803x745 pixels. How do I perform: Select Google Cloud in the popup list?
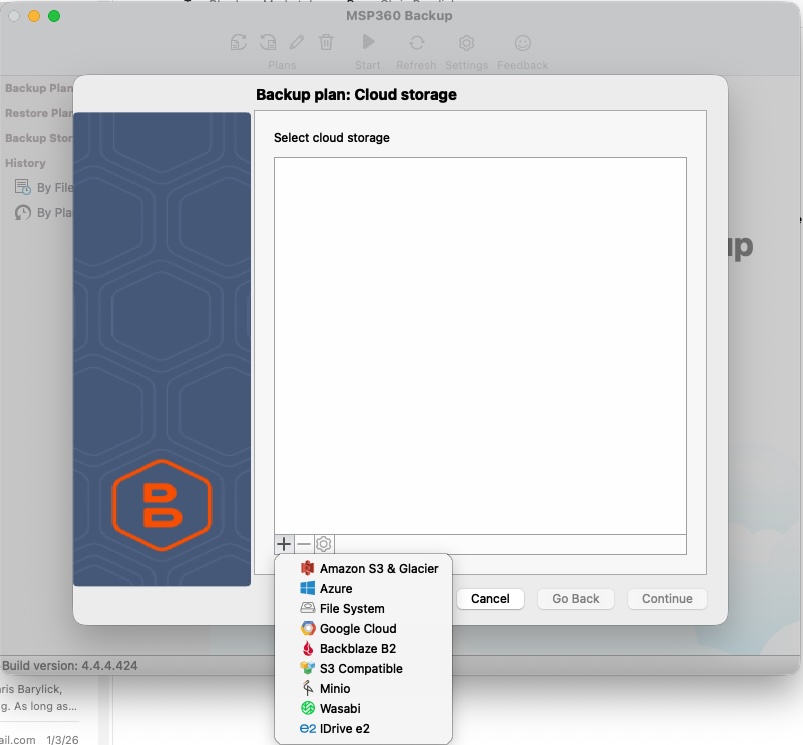[x=357, y=628]
